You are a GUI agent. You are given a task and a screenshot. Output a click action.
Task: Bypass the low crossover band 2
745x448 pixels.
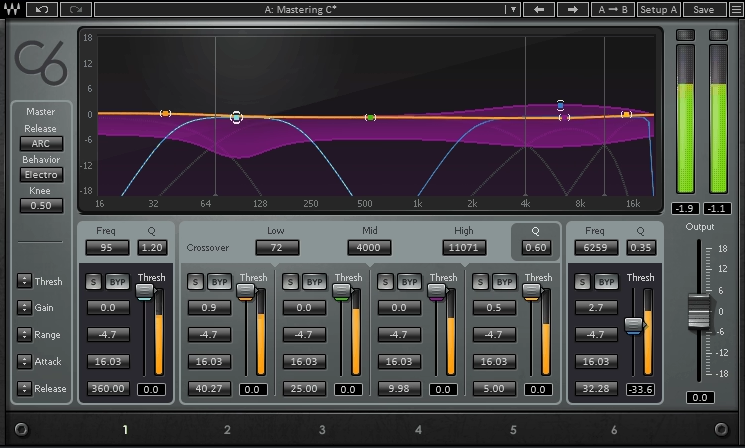click(x=219, y=282)
